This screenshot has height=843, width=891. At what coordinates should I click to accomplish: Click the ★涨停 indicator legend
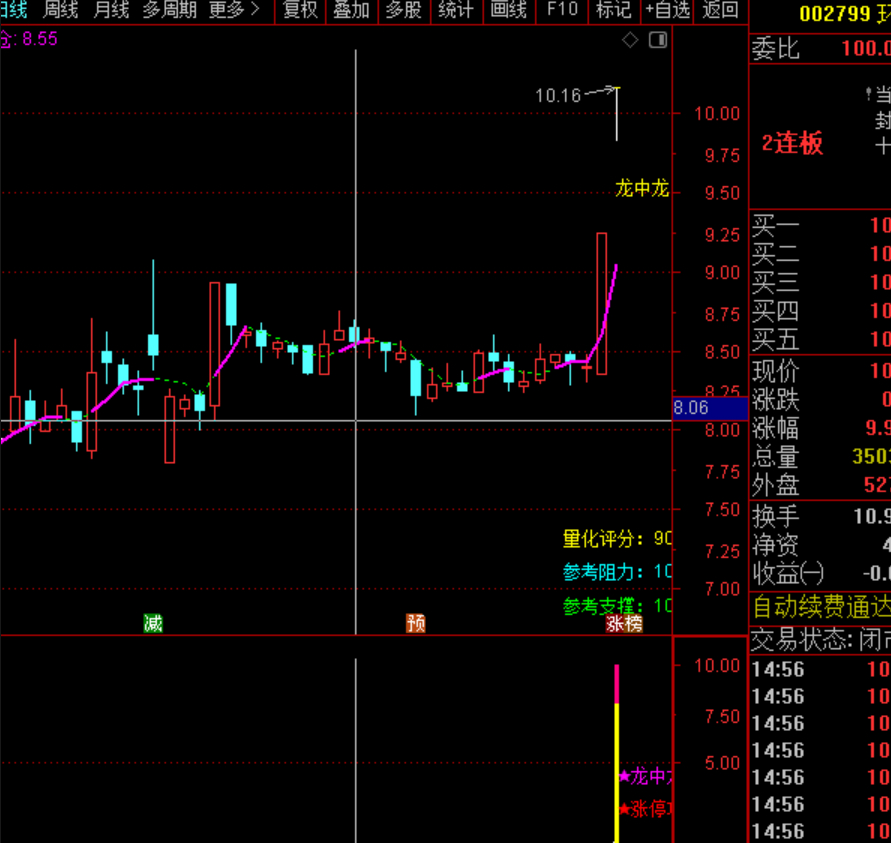647,809
